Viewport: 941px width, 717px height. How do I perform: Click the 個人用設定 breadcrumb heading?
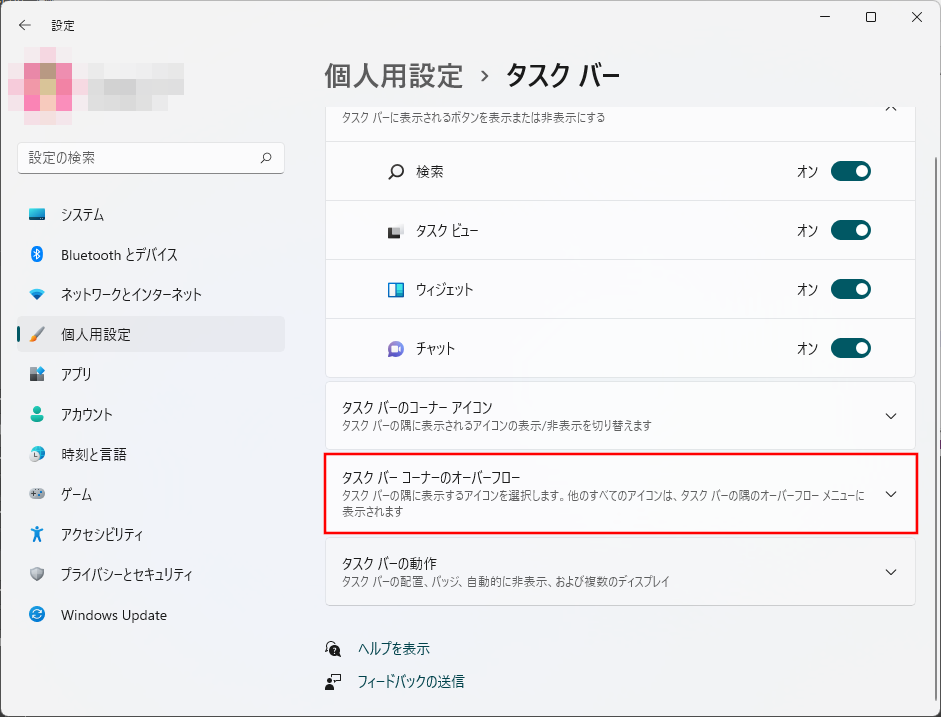tap(394, 75)
